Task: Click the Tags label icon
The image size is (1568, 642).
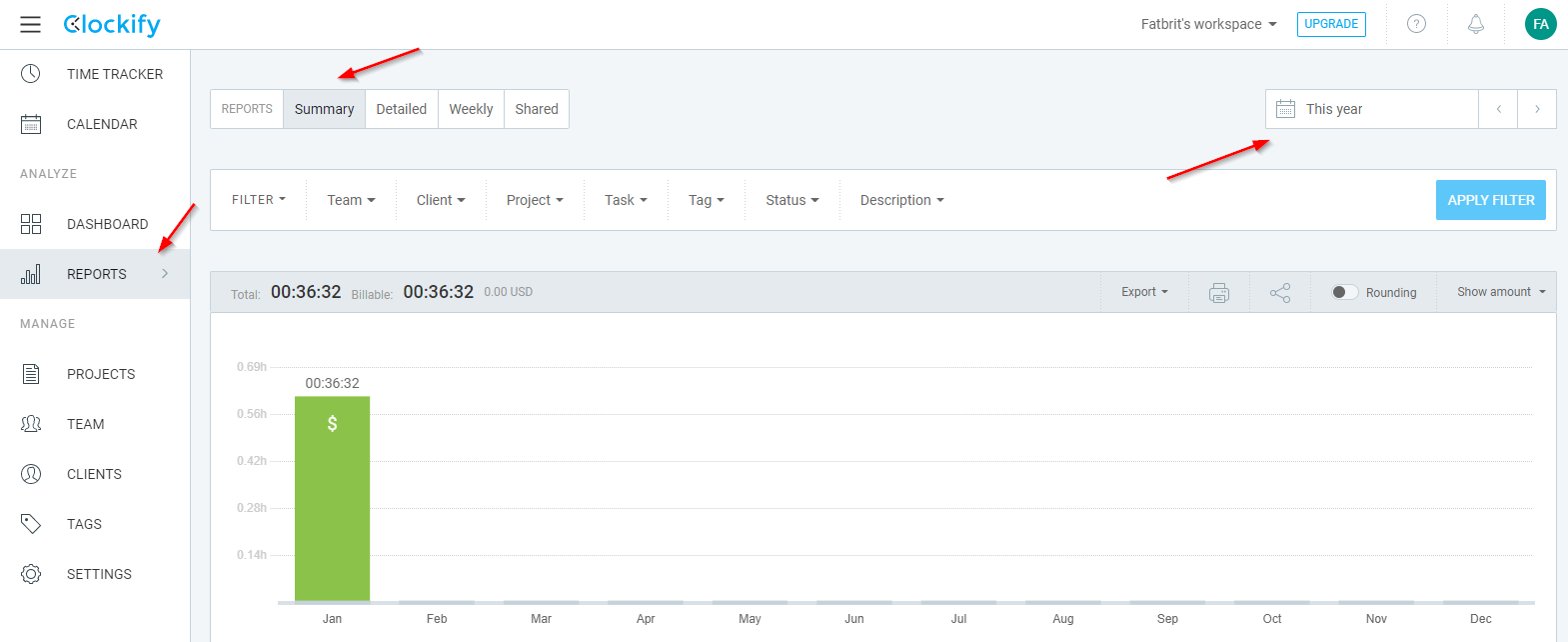Action: (x=31, y=523)
